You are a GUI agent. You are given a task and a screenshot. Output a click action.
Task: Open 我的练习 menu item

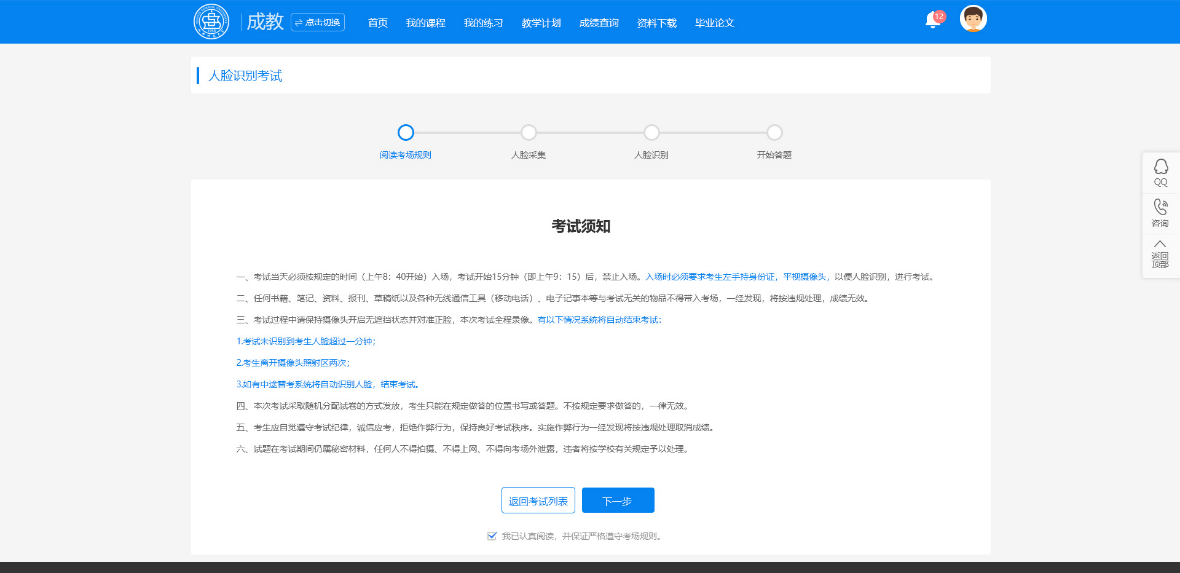pos(483,23)
